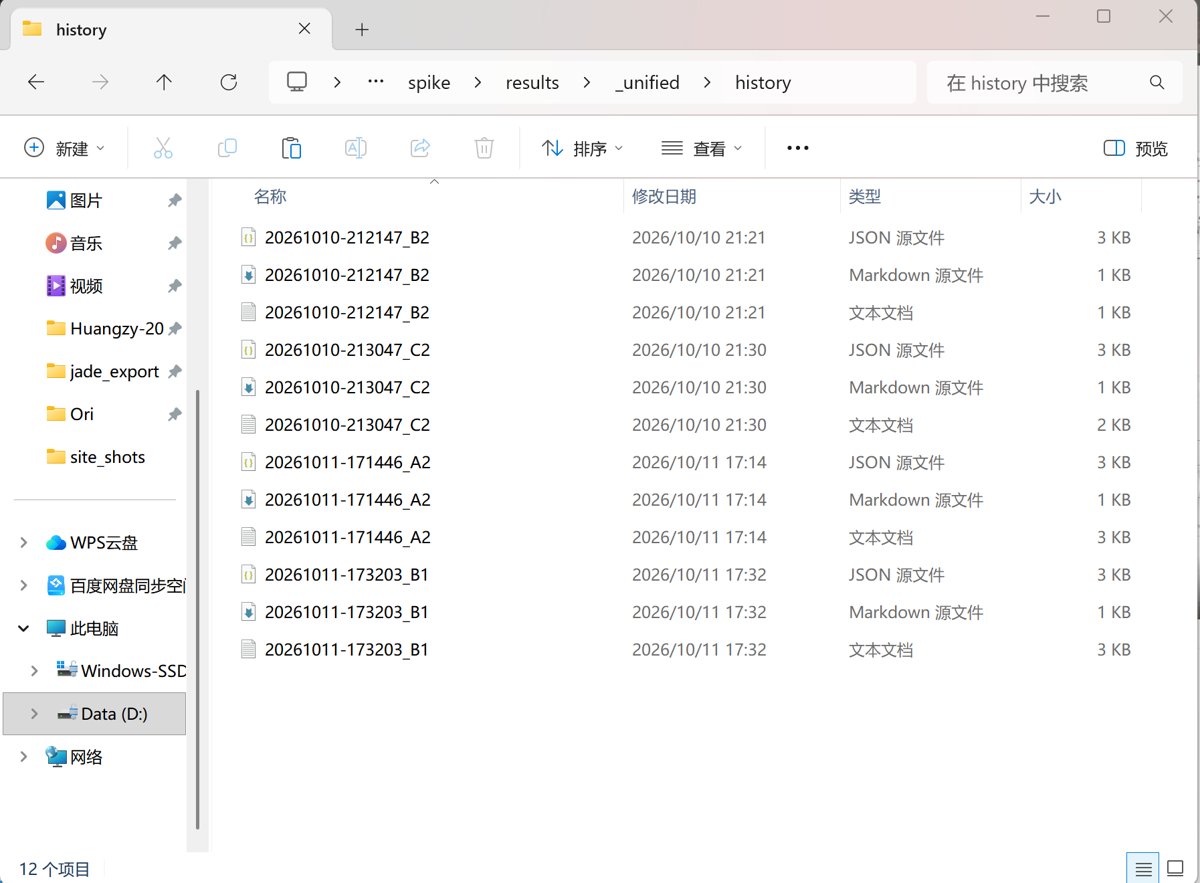Click the search magnifier icon

1156,83
